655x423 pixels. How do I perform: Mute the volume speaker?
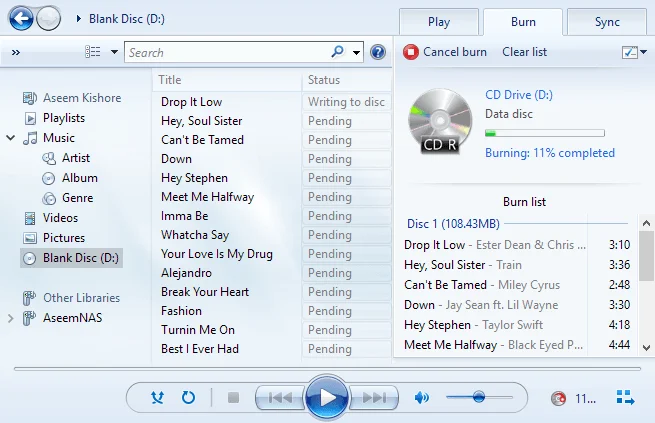point(421,398)
